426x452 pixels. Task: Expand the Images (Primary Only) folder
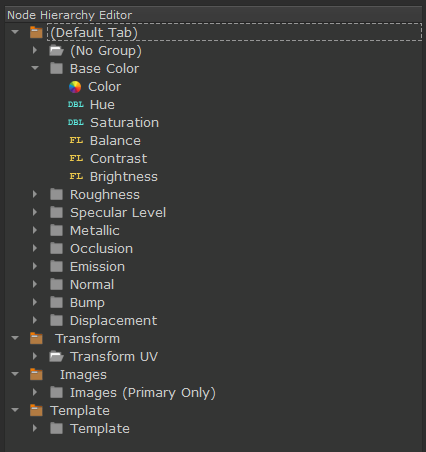point(35,392)
